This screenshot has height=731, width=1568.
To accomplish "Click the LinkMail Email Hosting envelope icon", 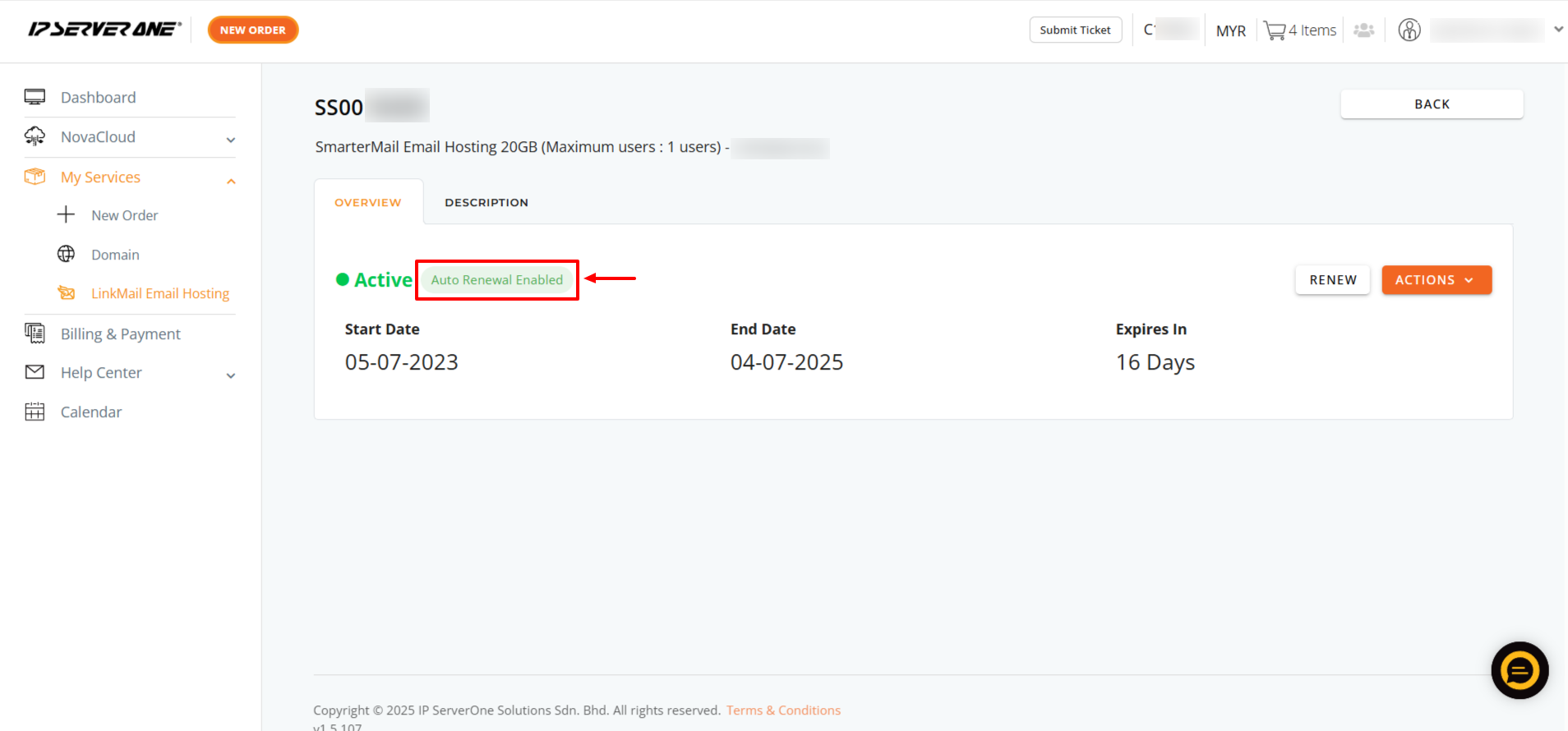I will [66, 293].
